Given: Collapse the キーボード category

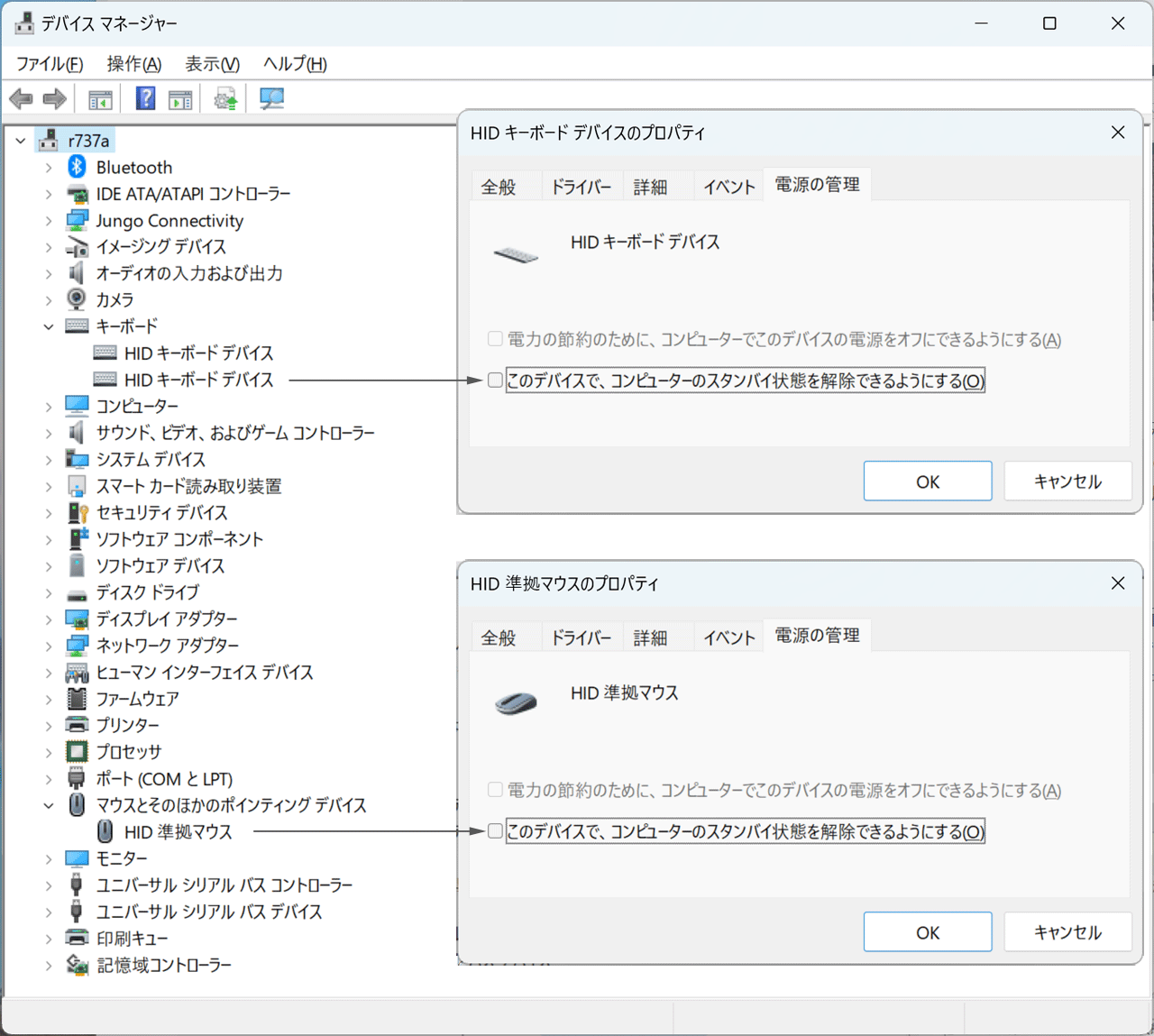Looking at the screenshot, I should click(49, 326).
